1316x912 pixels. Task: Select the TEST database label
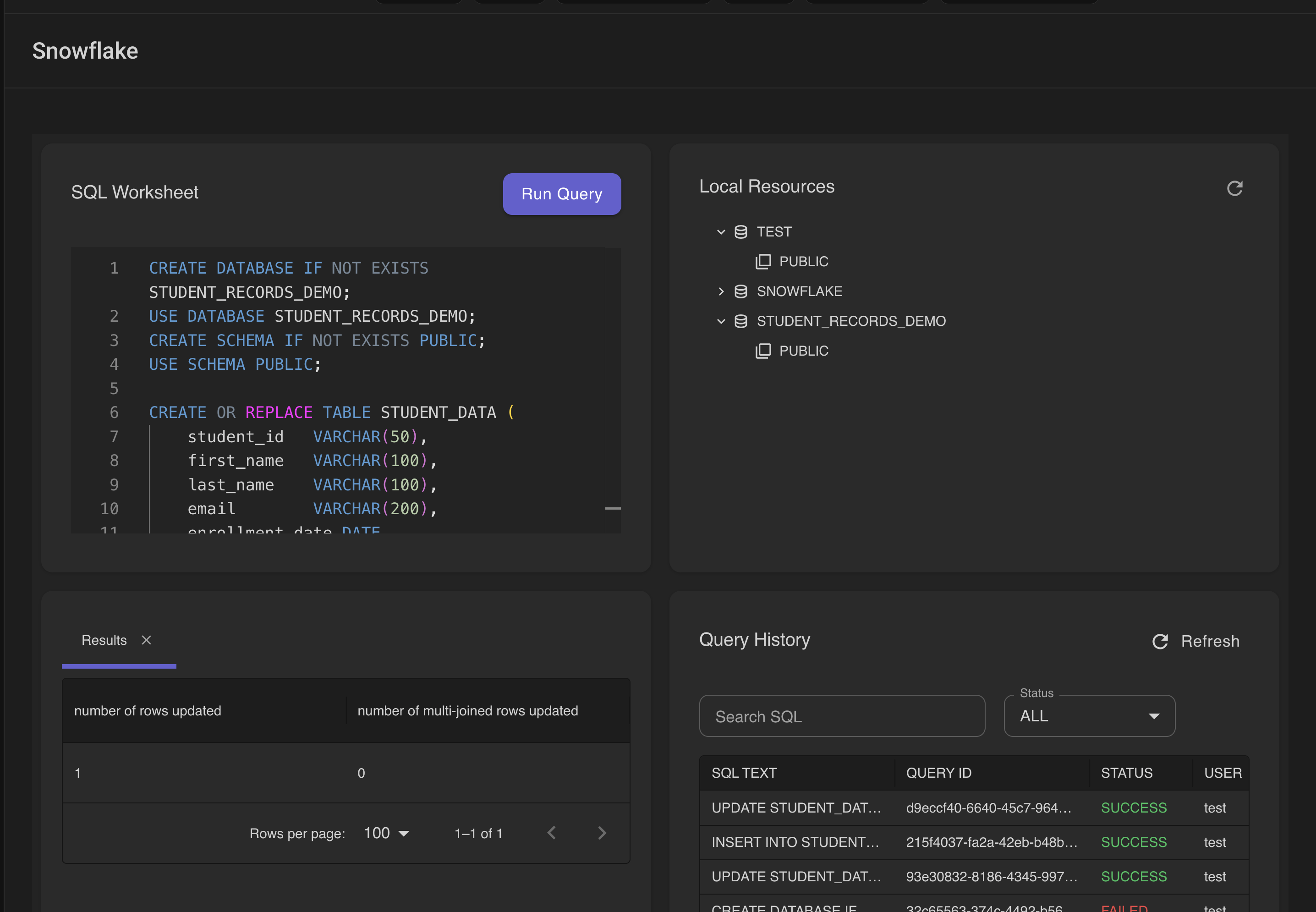tap(774, 231)
